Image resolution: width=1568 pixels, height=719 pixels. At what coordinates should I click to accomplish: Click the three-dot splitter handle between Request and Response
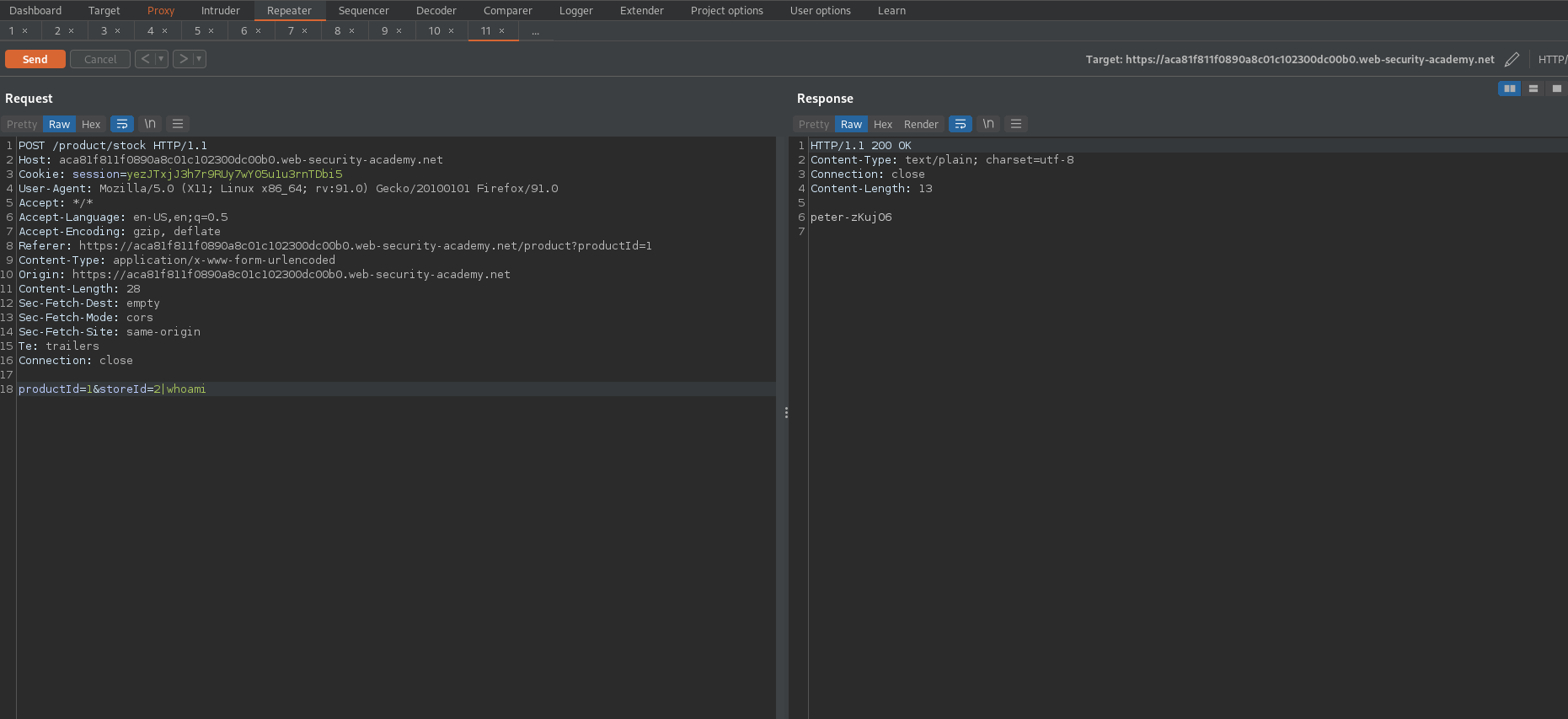tap(786, 413)
